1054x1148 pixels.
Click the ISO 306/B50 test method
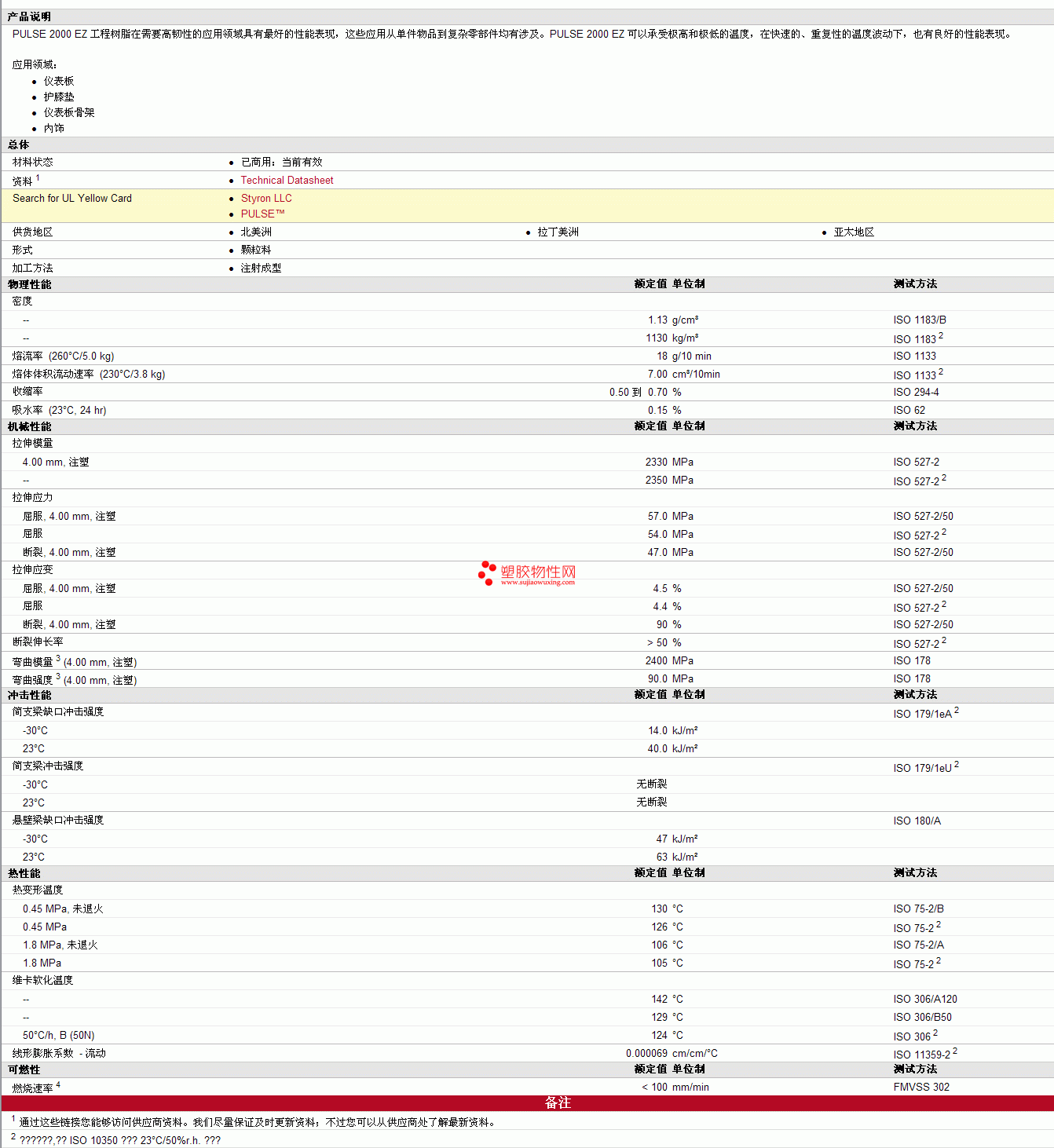(x=922, y=1017)
